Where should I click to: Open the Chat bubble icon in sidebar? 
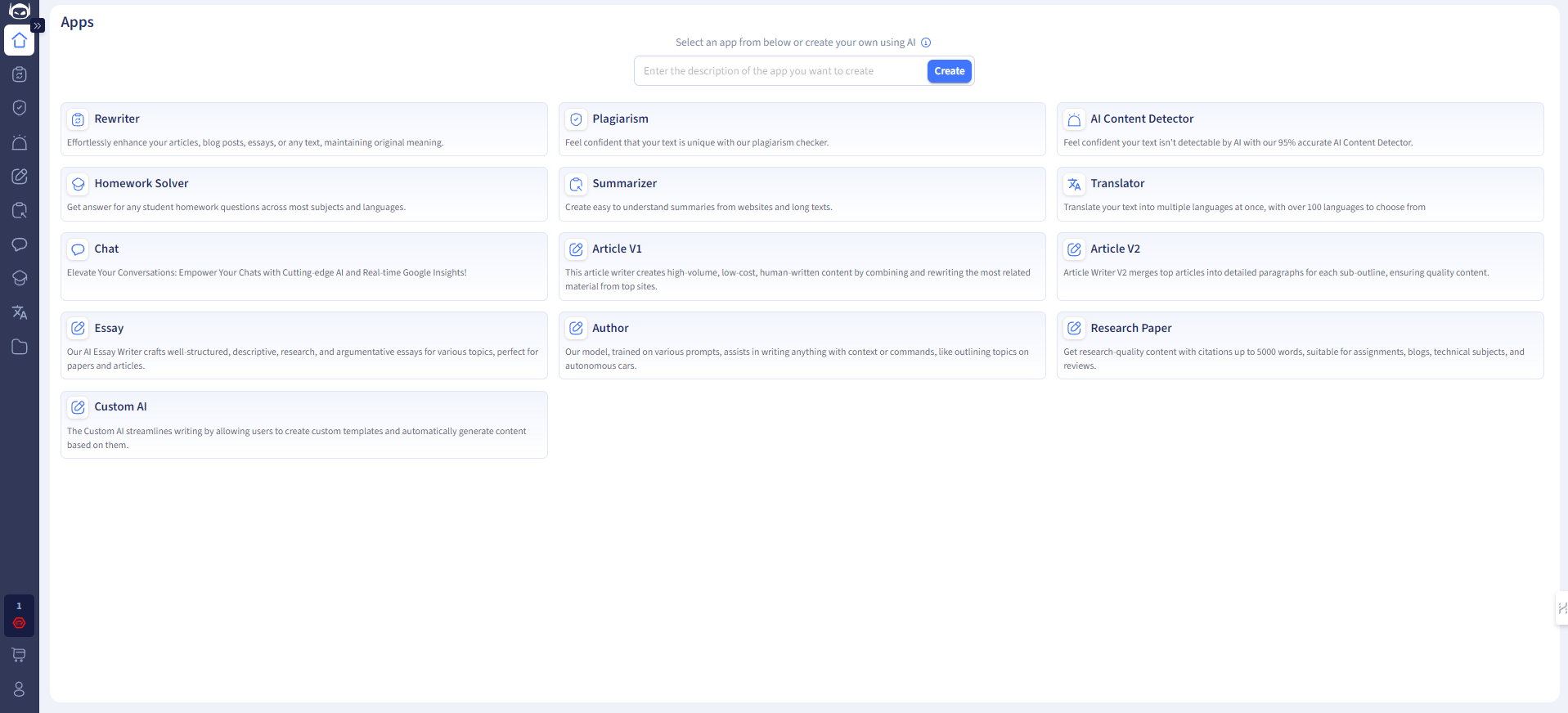point(20,244)
